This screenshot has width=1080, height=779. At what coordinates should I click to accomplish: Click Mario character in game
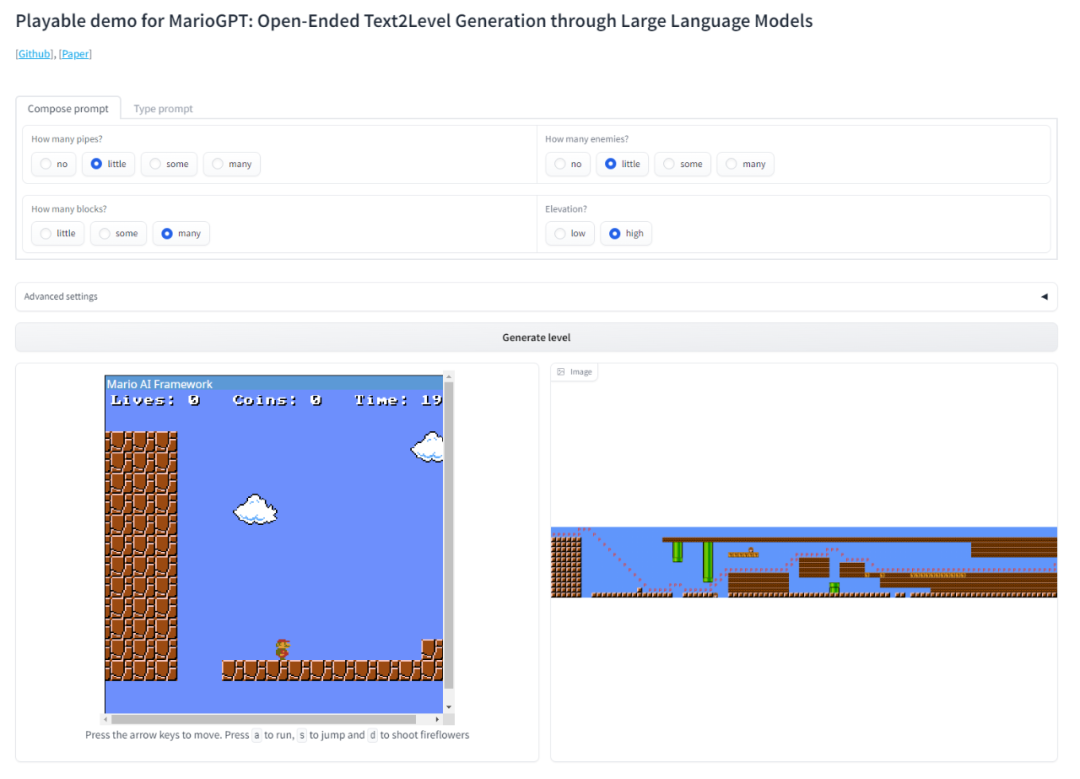coord(282,649)
